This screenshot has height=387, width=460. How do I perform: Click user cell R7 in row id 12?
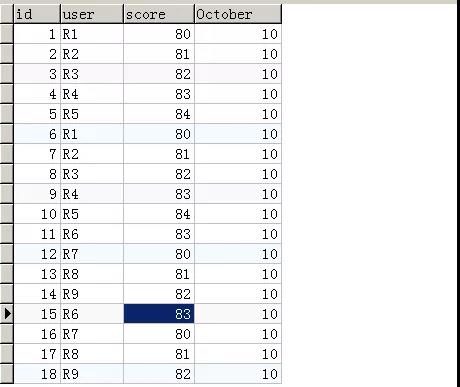pos(92,254)
